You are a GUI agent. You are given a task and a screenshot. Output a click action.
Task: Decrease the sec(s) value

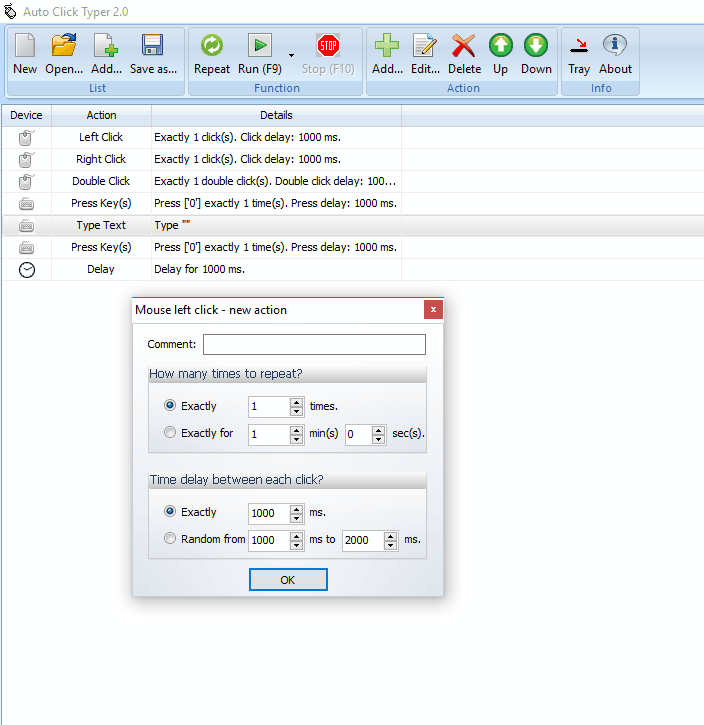point(379,439)
